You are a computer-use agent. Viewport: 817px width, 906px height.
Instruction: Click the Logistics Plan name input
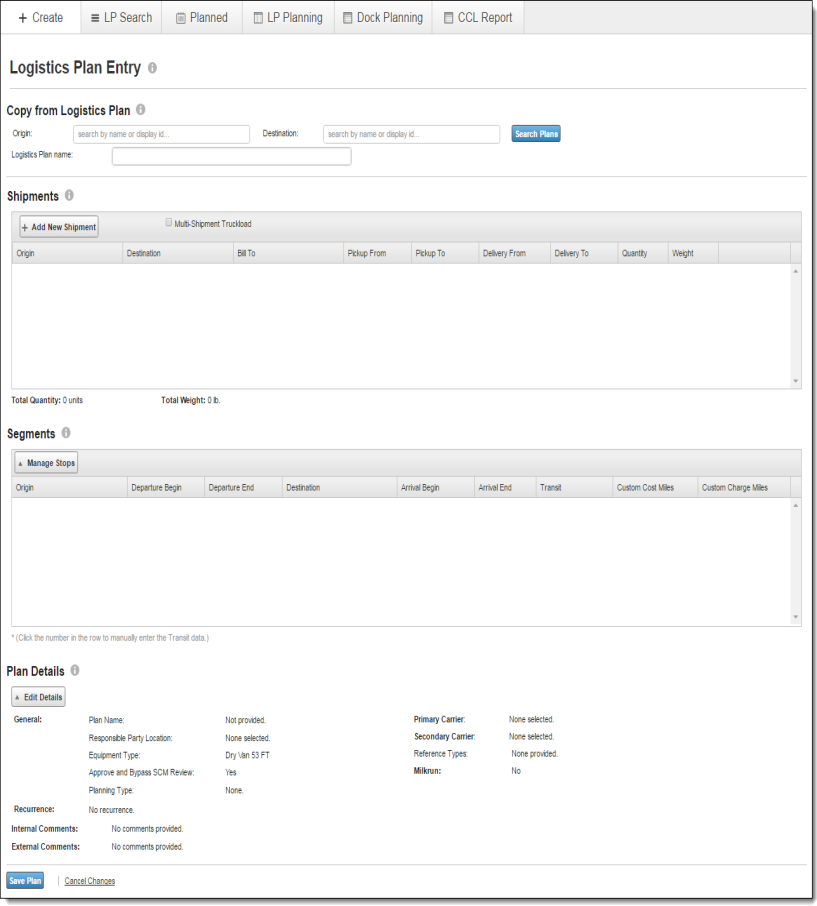pyautogui.click(x=231, y=156)
